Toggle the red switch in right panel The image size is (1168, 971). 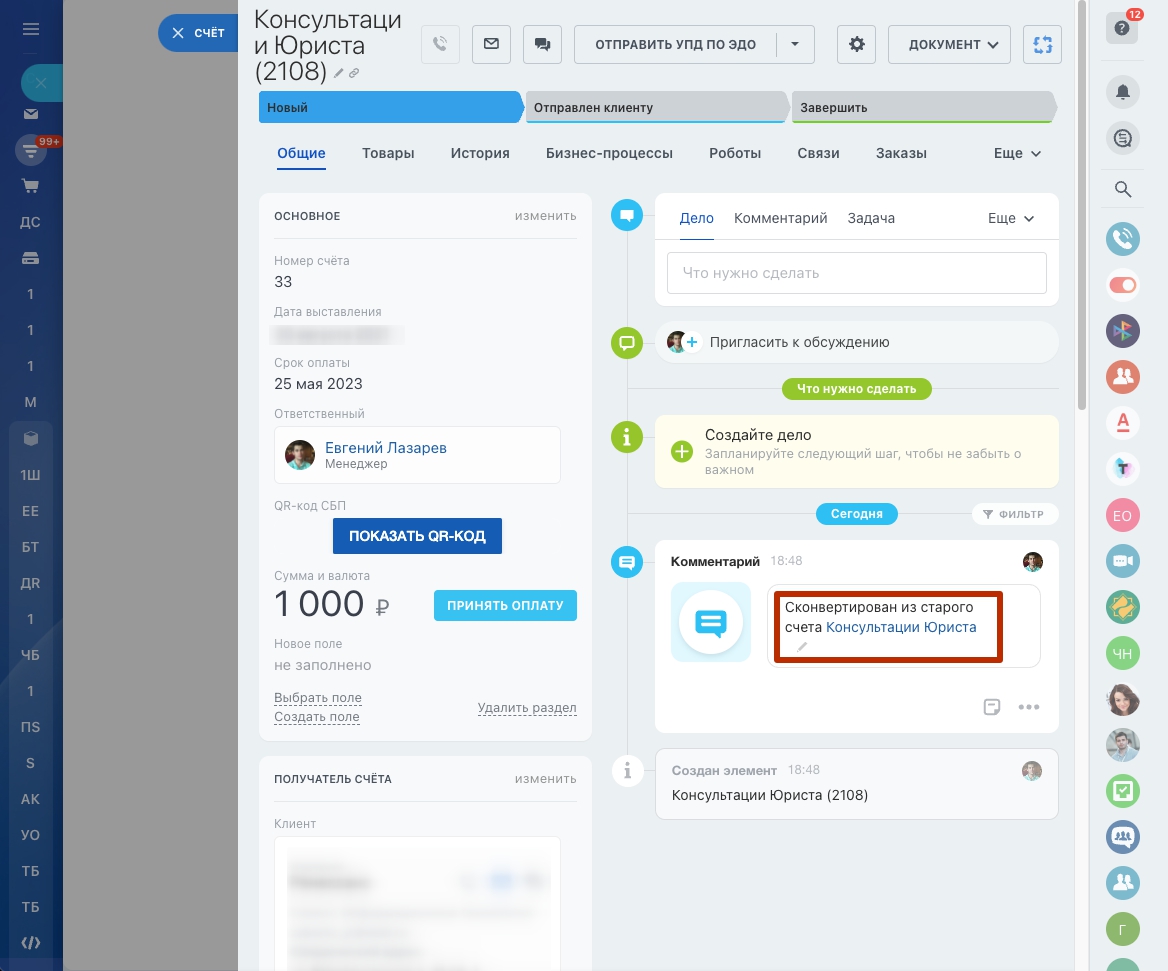coord(1123,285)
